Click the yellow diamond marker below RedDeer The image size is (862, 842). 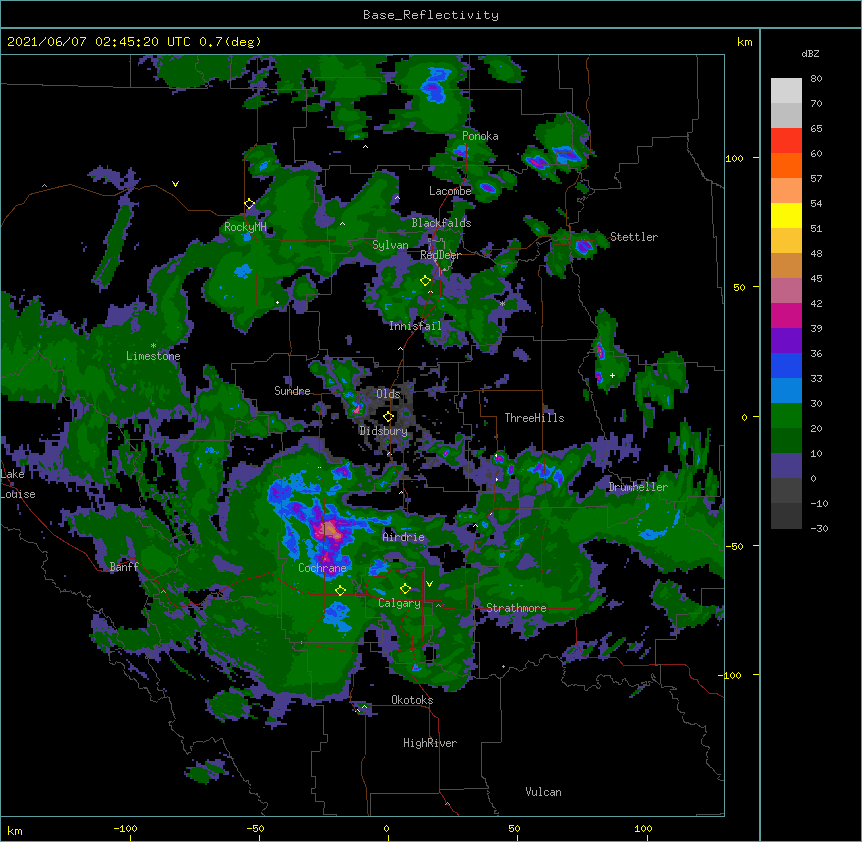click(425, 281)
